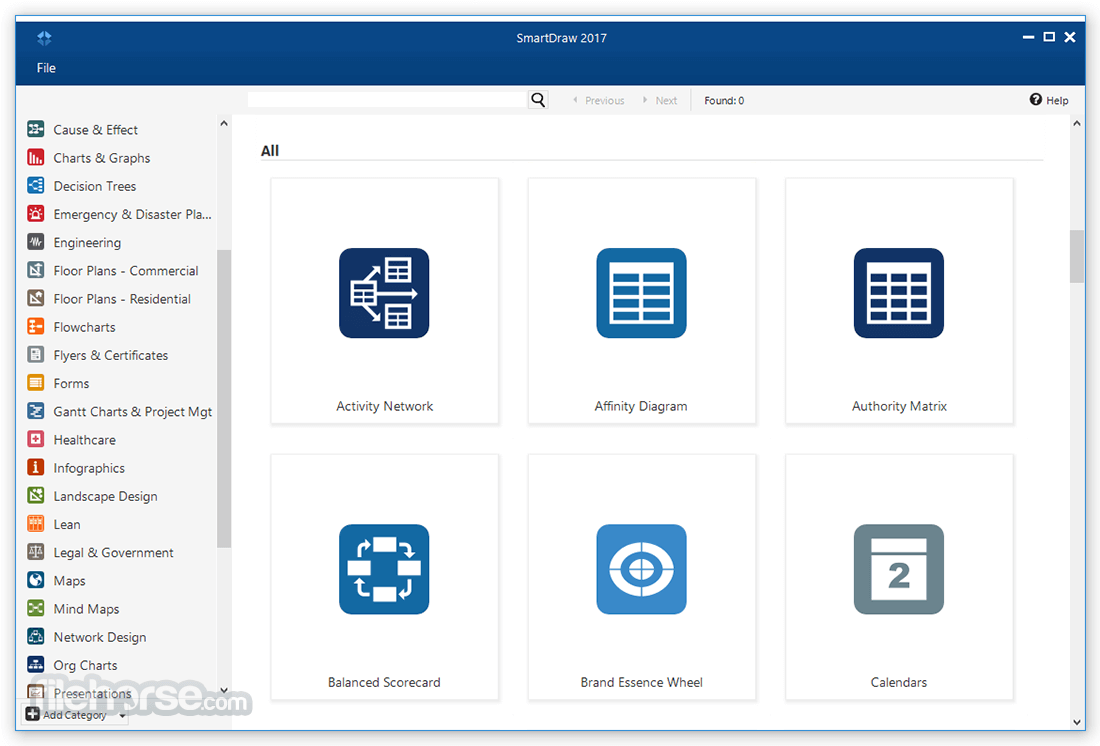Click the Landscape Design green icon
Image resolution: width=1100 pixels, height=746 pixels.
point(36,495)
